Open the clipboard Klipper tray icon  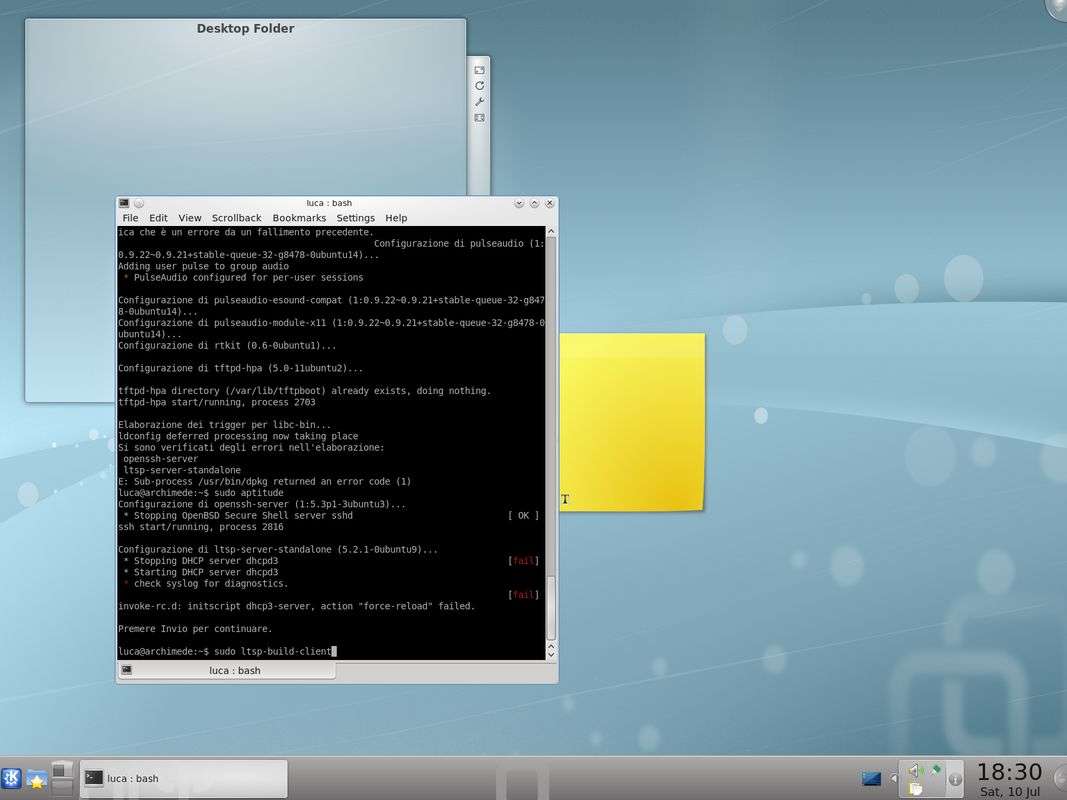916,789
